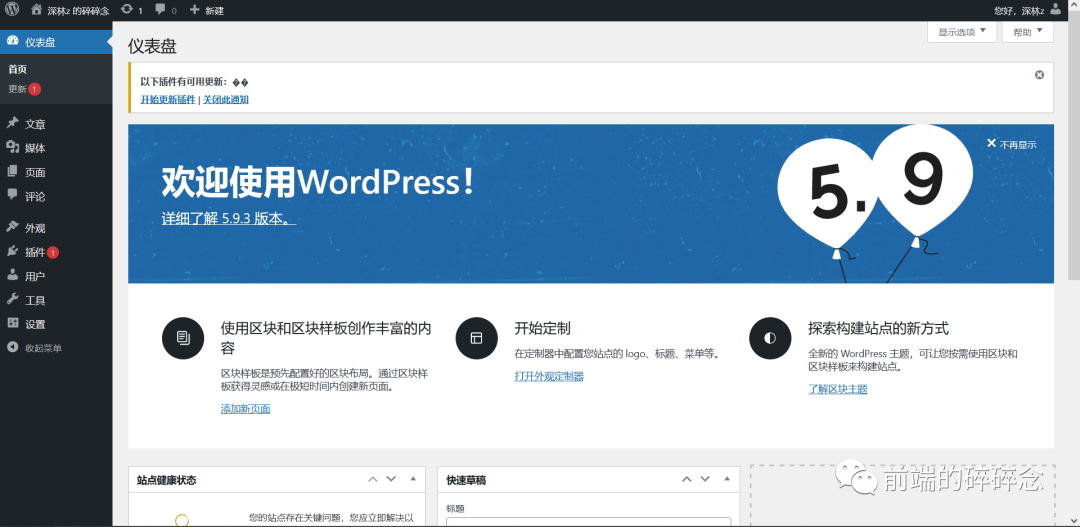
Task: Click the 打开外观定制器 link
Action: click(x=549, y=376)
